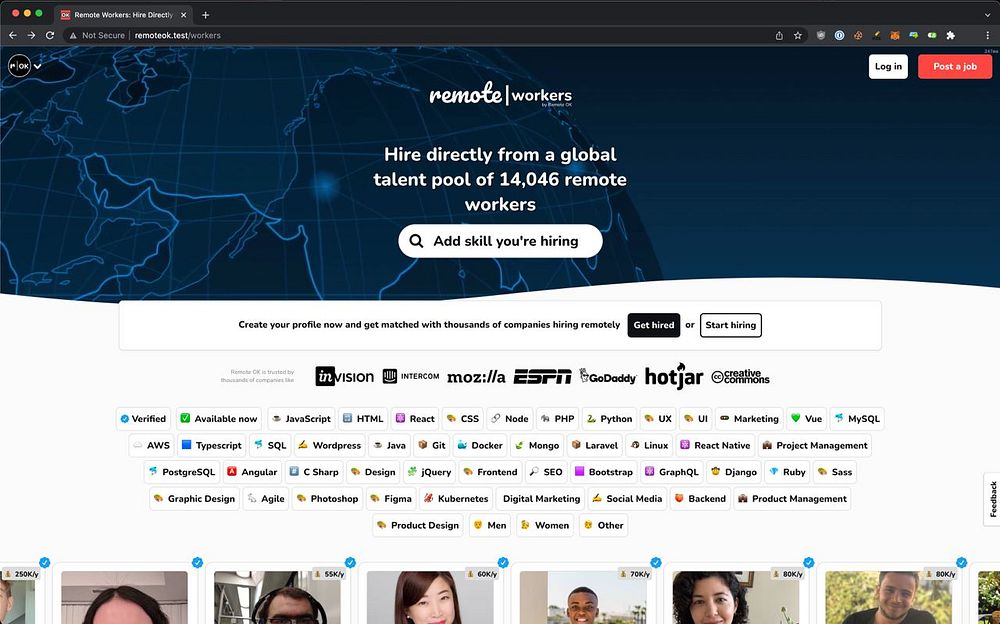Filter by Available now tag
This screenshot has width=1000, height=624.
[x=219, y=419]
